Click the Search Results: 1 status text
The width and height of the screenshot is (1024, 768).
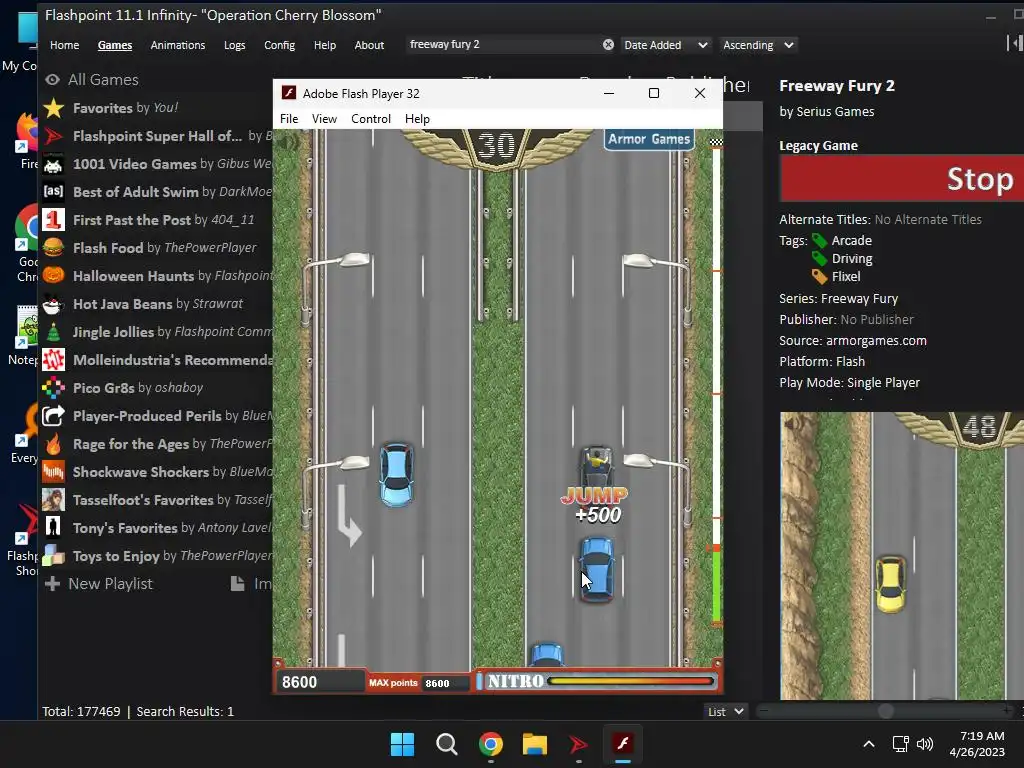point(185,711)
